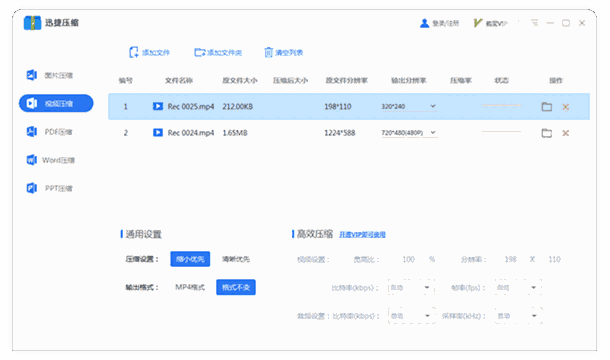610x360 pixels.
Task: Open output folder for Rec 0025.mp4
Action: click(547, 107)
